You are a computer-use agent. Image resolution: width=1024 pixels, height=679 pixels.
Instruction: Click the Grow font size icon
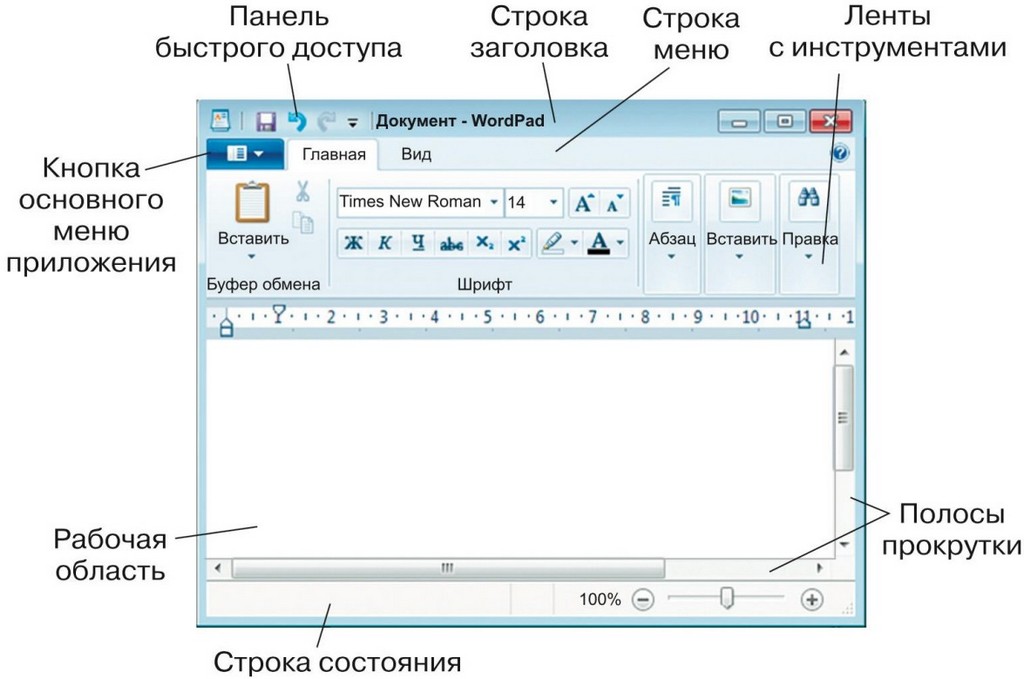[583, 203]
